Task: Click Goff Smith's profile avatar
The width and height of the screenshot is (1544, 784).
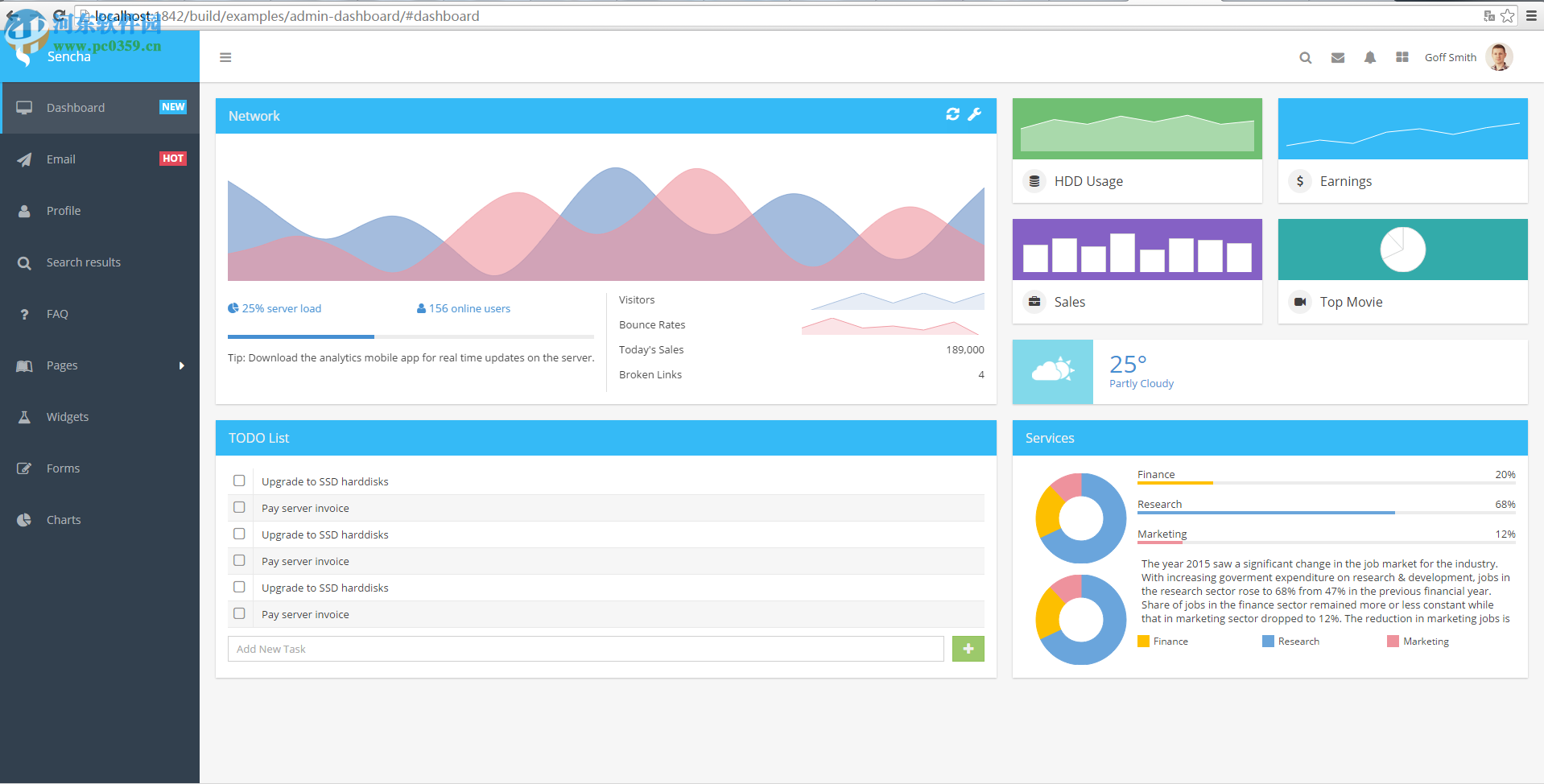Action: (1499, 57)
